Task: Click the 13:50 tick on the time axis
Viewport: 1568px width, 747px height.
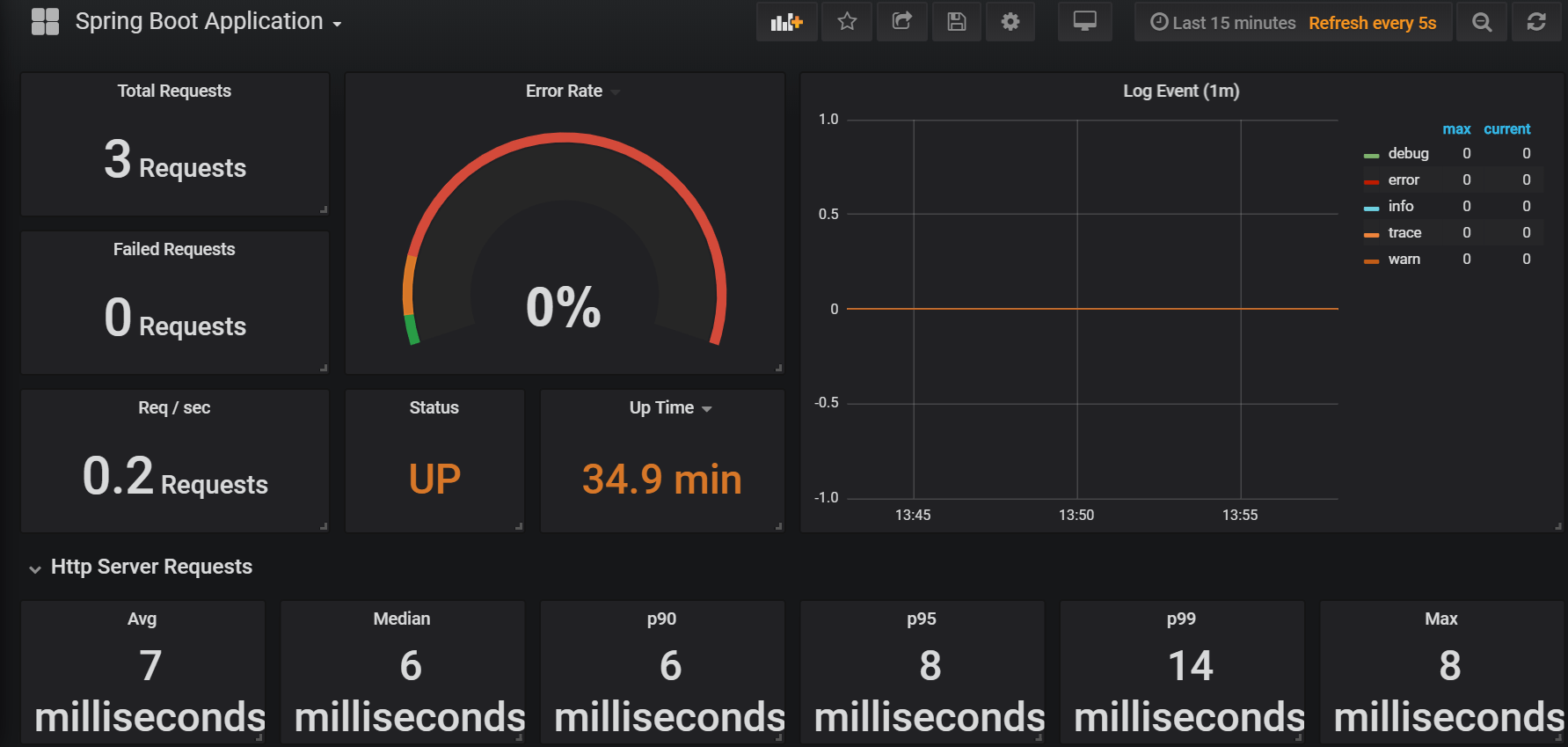Action: point(1076,515)
